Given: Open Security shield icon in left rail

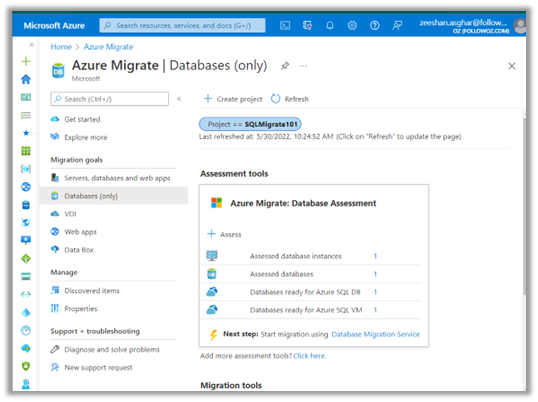Looking at the screenshot, I should point(26,366).
